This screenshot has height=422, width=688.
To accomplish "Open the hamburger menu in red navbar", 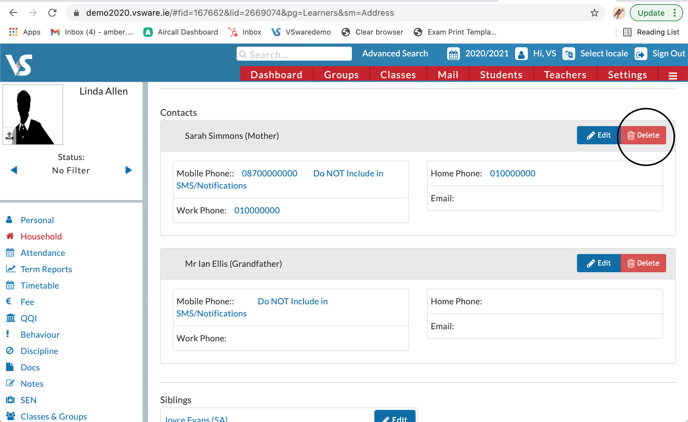I will coord(673,75).
